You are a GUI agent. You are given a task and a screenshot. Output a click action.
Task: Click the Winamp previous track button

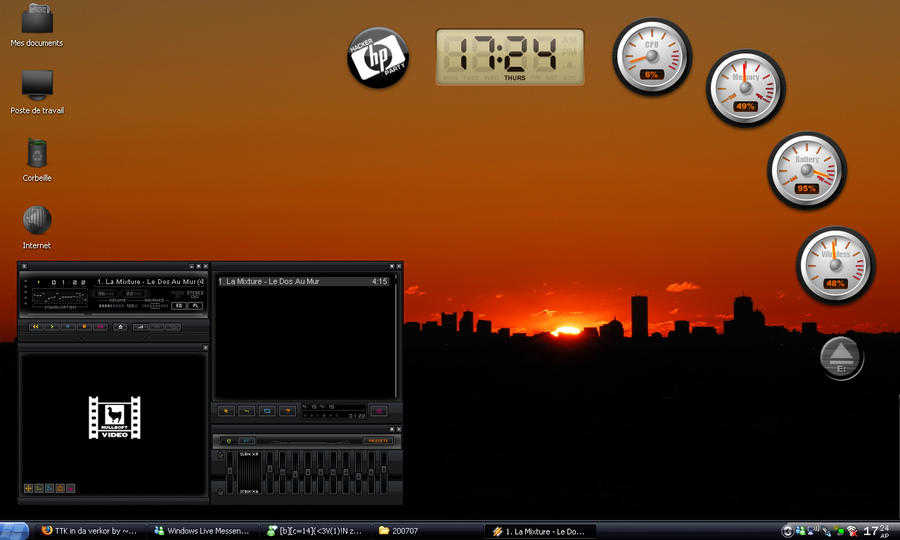click(35, 326)
